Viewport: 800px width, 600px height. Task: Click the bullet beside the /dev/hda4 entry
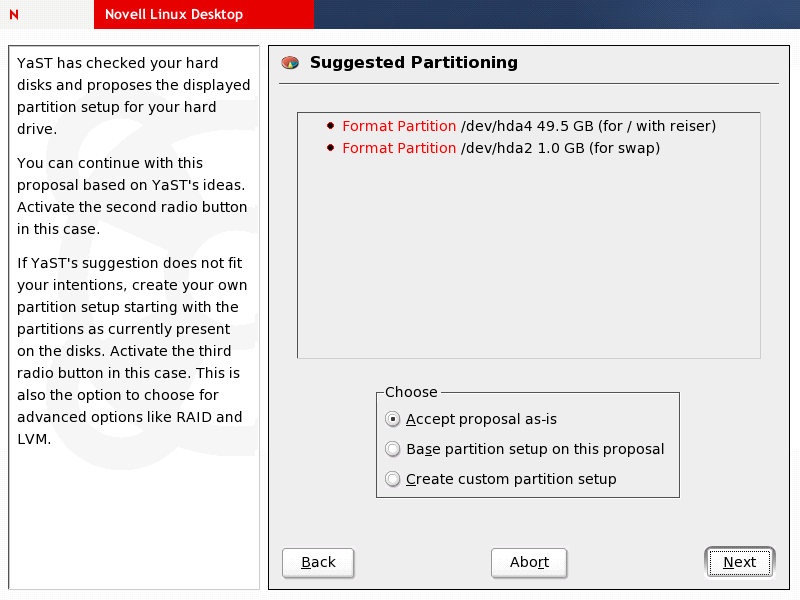coord(331,126)
